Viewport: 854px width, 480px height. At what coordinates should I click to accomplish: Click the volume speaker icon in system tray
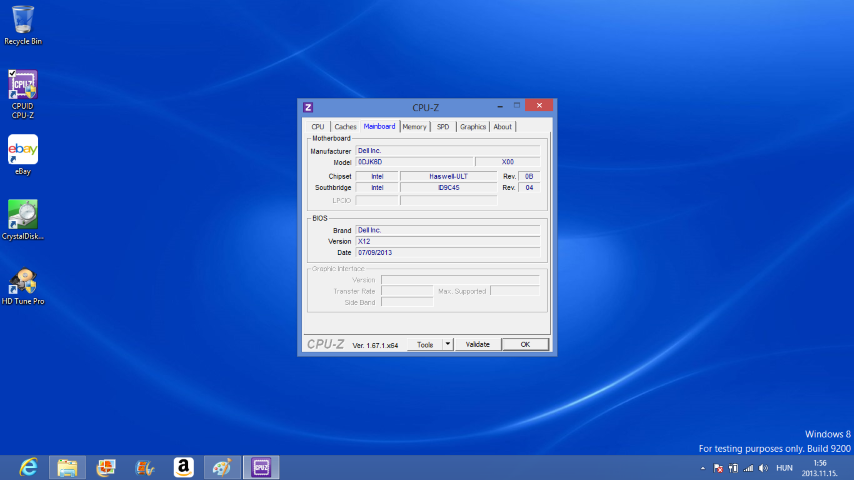point(763,468)
